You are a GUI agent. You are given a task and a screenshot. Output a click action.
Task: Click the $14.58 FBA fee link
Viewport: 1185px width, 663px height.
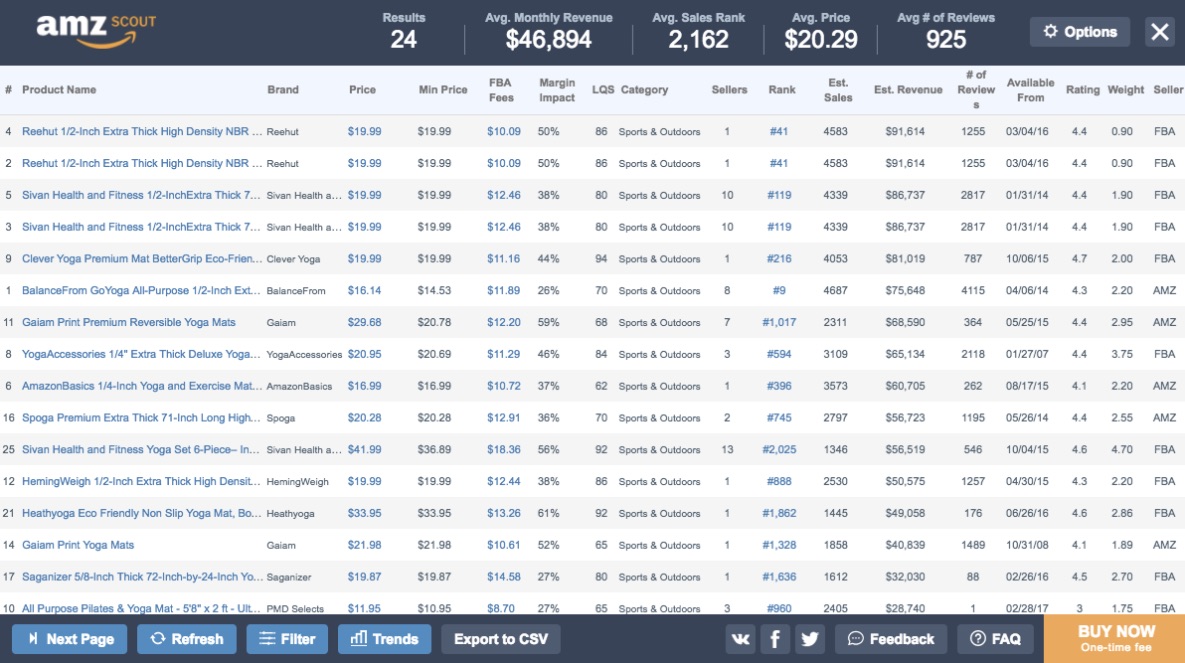(x=503, y=576)
